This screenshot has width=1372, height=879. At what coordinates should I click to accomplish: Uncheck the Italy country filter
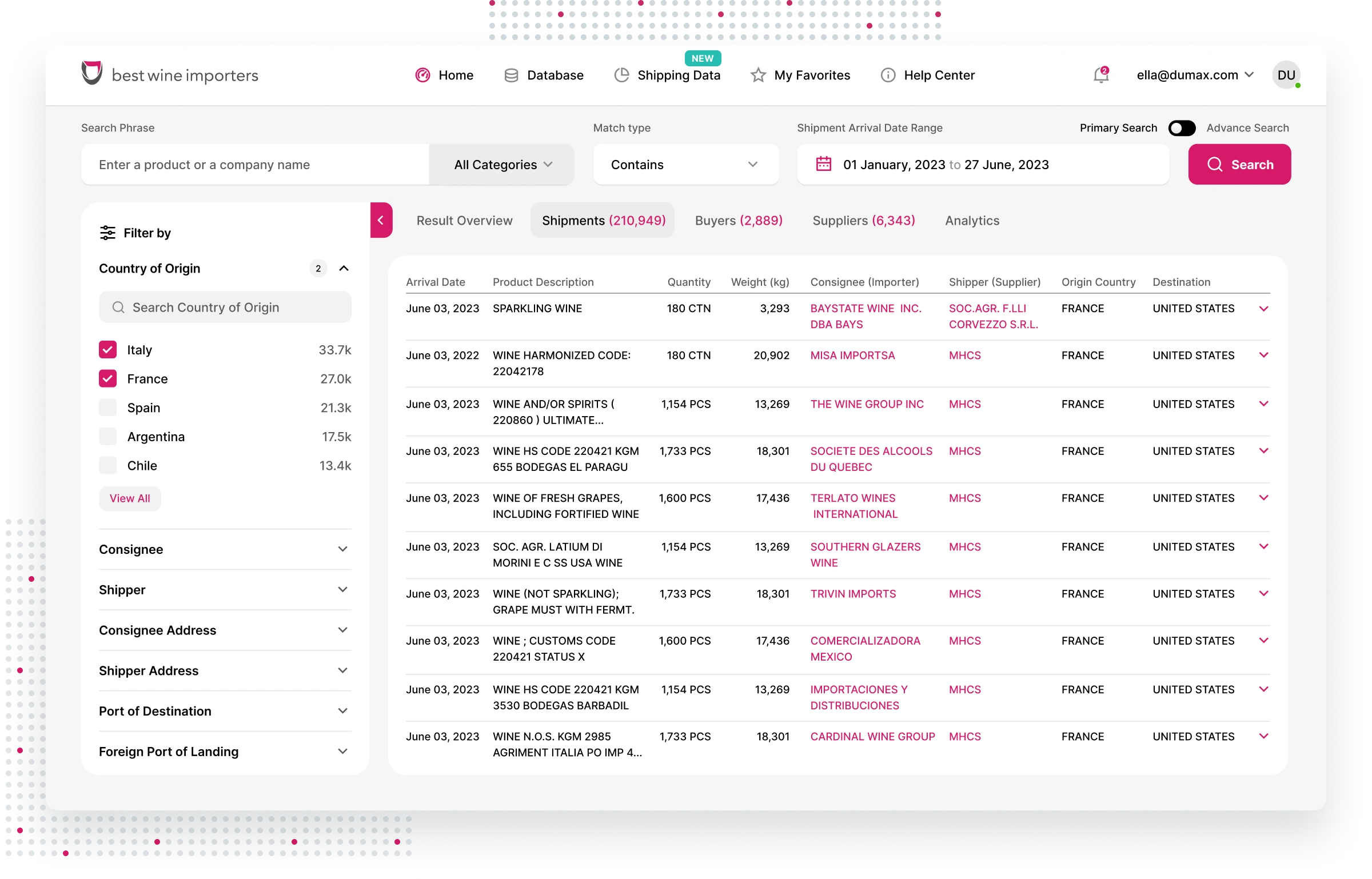(107, 350)
